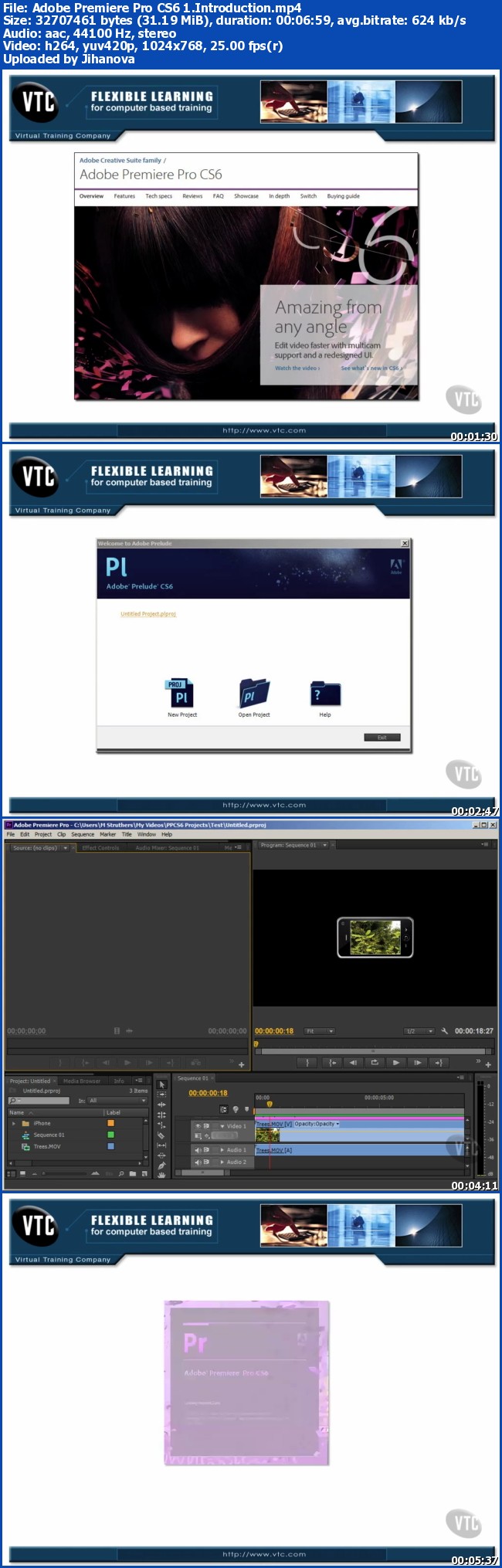Click the timeline playhead marker on the ruler
The height and width of the screenshot is (1568, 502).
click(x=269, y=1104)
